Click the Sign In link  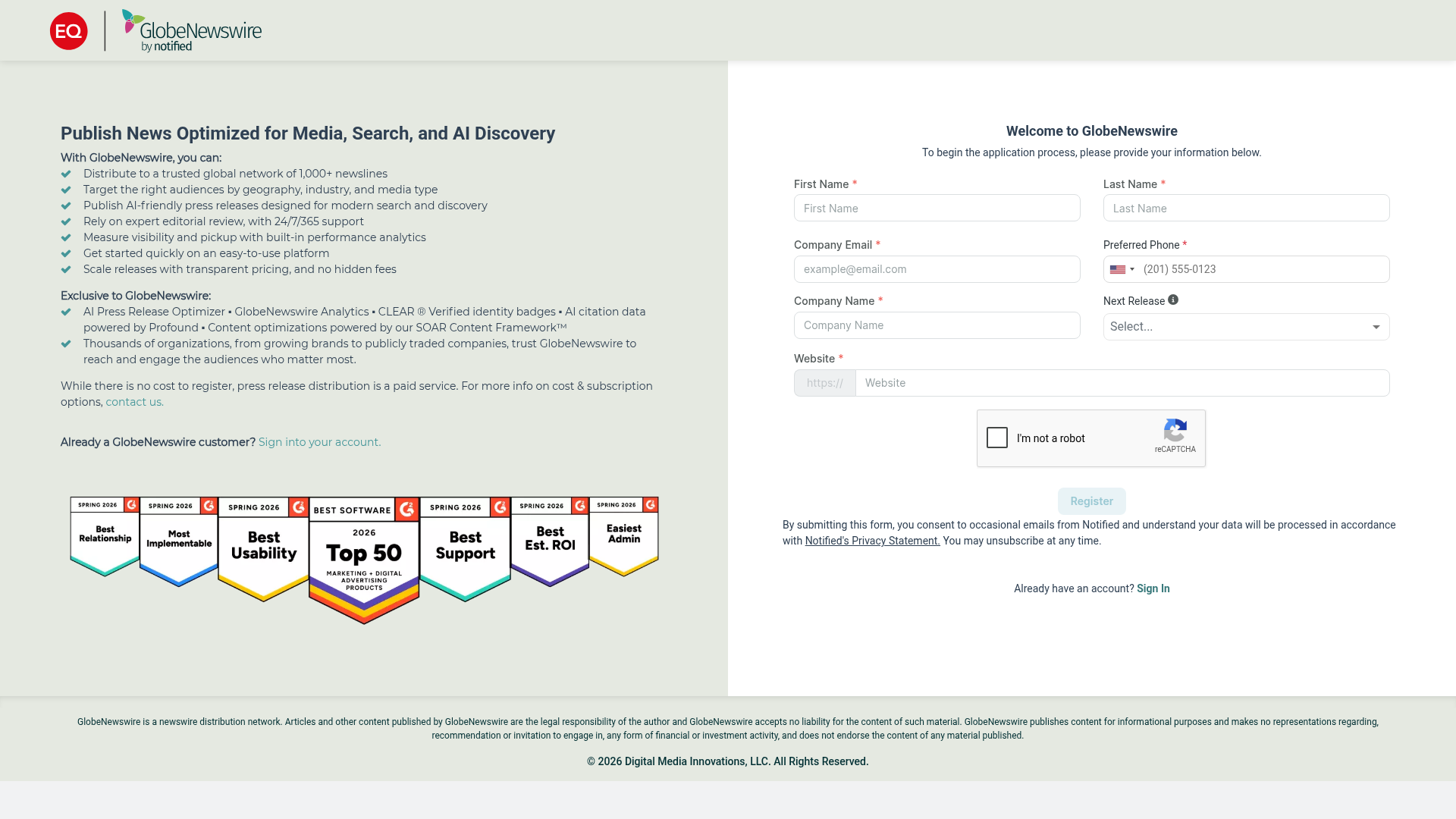[x=1153, y=588]
